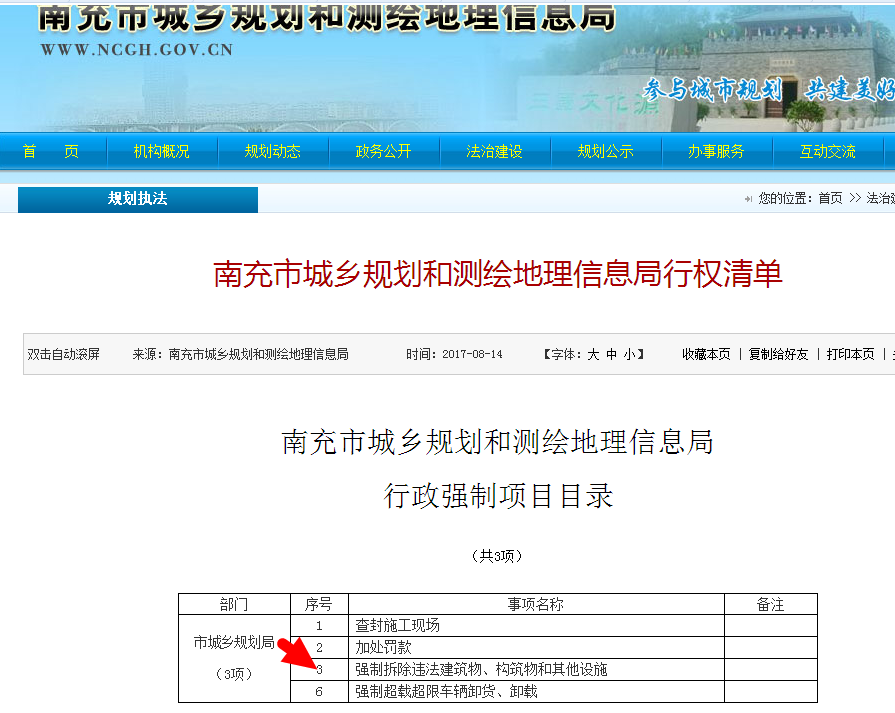
Task: Click the 首页 breadcrumb link
Action: tap(830, 199)
